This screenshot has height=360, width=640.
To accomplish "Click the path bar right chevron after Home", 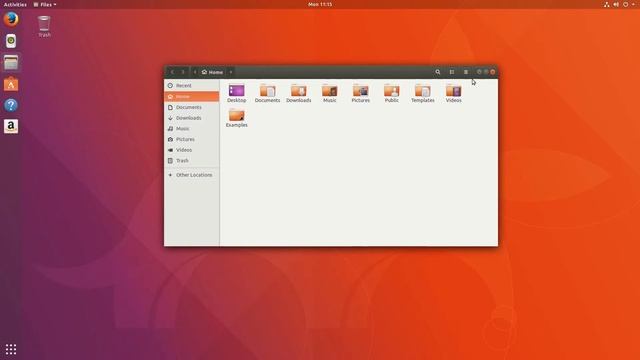I will pos(231,72).
